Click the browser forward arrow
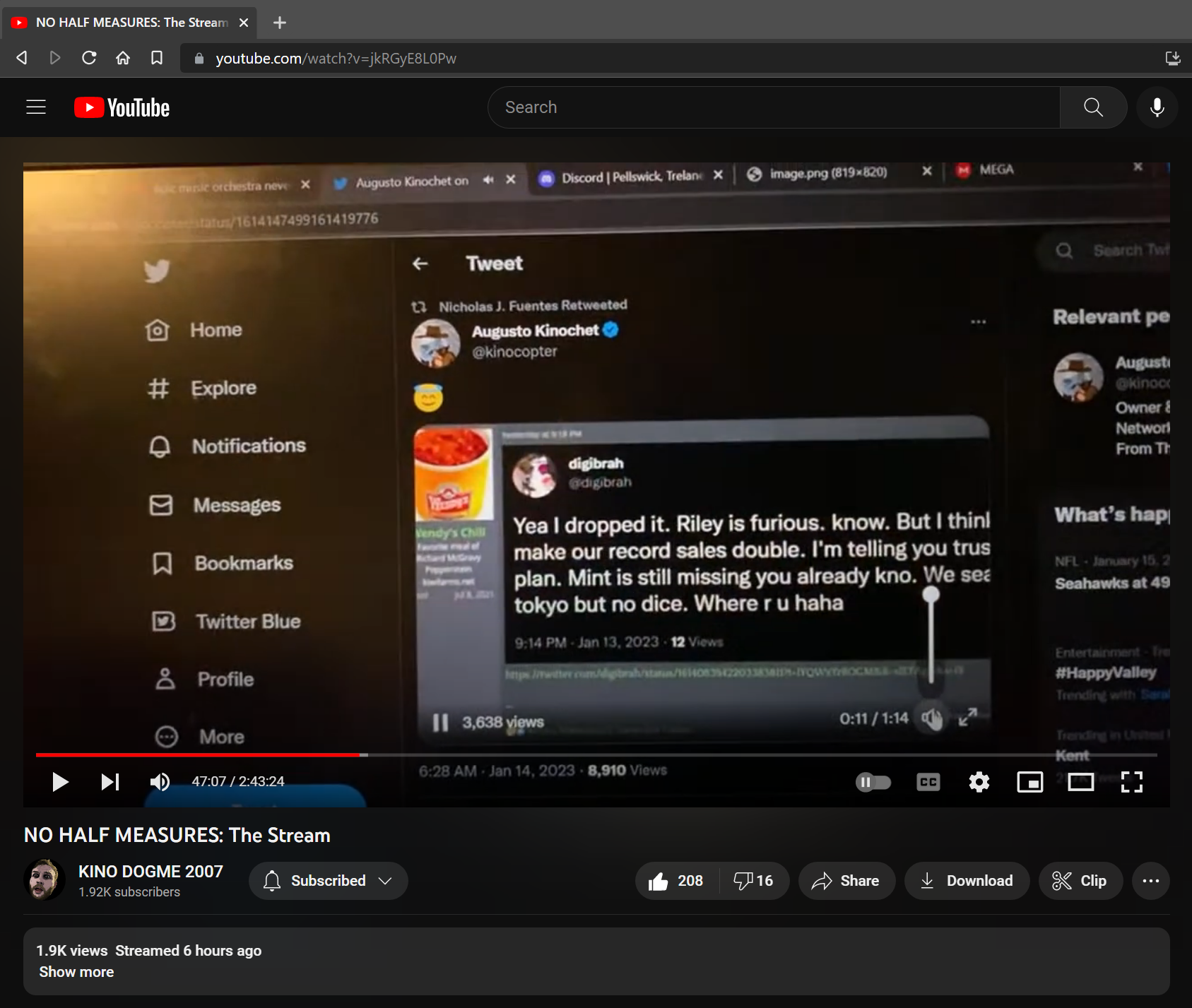This screenshot has width=1192, height=1008. click(55, 58)
